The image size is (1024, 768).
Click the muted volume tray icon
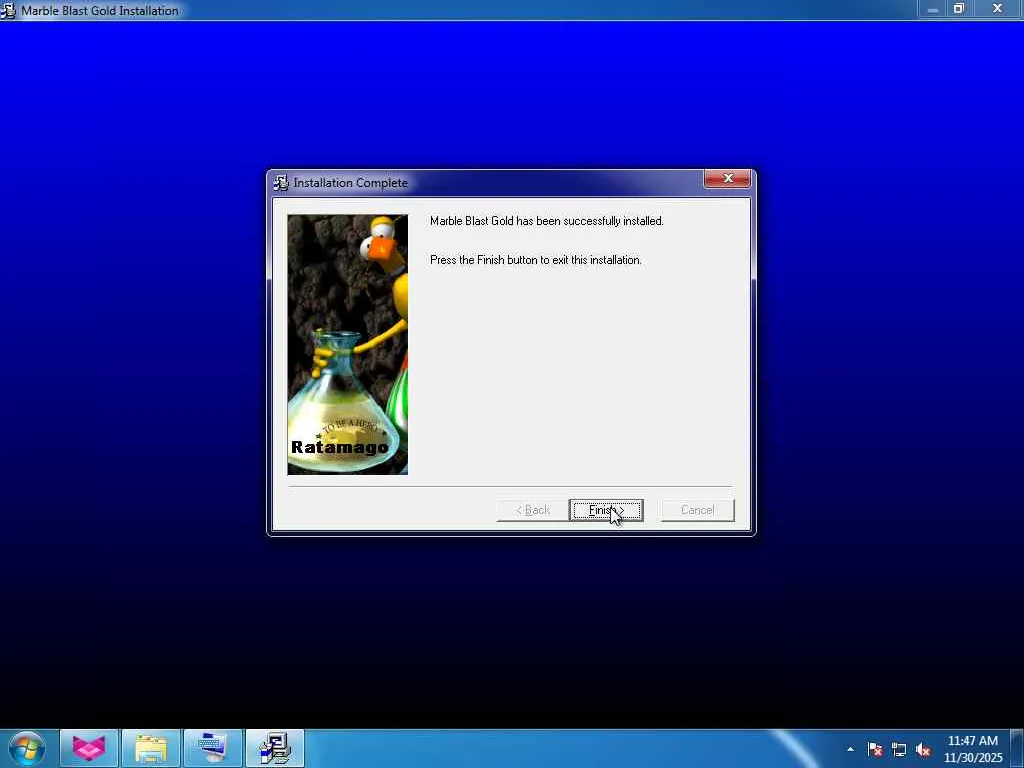923,749
